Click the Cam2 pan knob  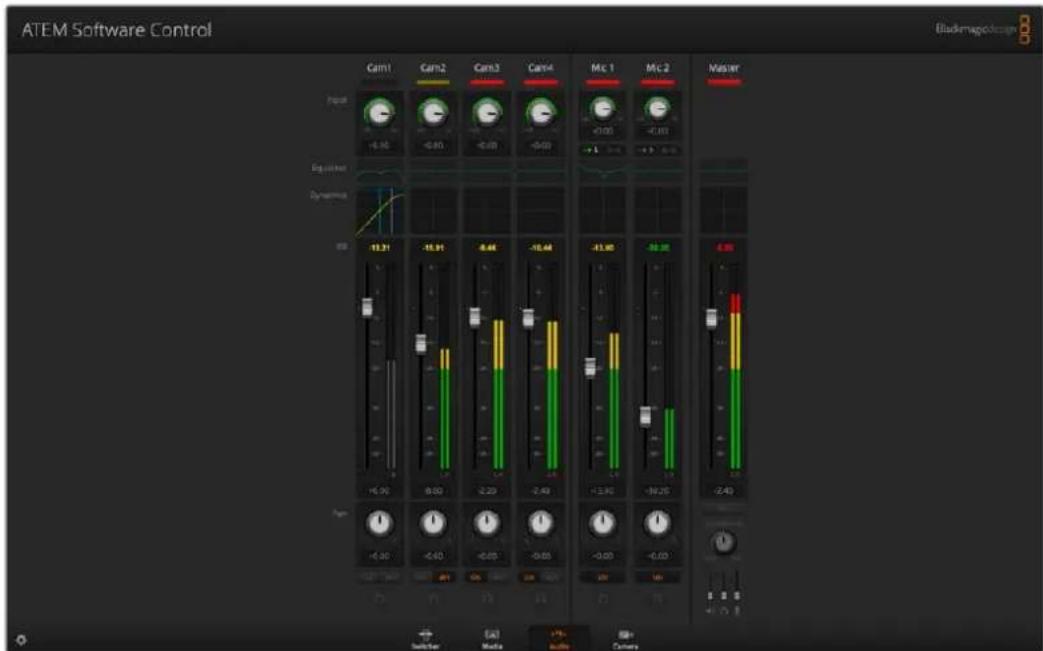point(433,523)
